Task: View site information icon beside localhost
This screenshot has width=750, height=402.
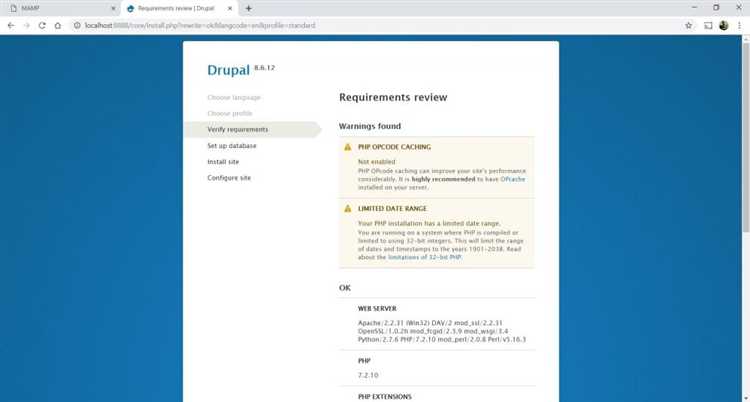Action: [77, 25]
